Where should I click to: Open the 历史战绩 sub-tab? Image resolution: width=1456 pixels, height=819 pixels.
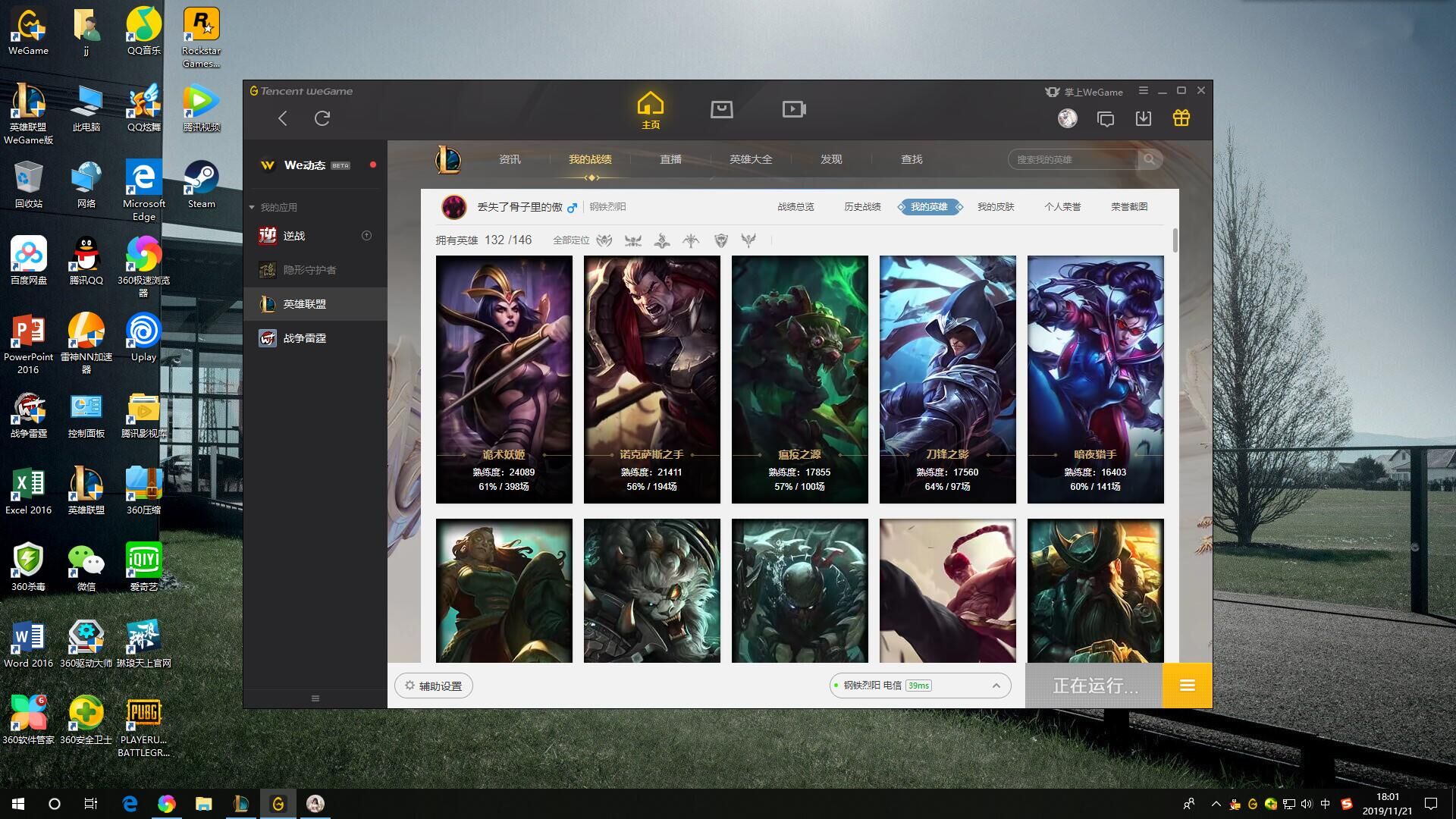862,207
